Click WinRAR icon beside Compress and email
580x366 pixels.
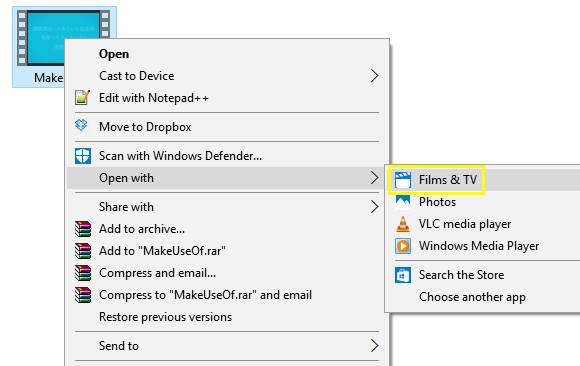(82, 273)
